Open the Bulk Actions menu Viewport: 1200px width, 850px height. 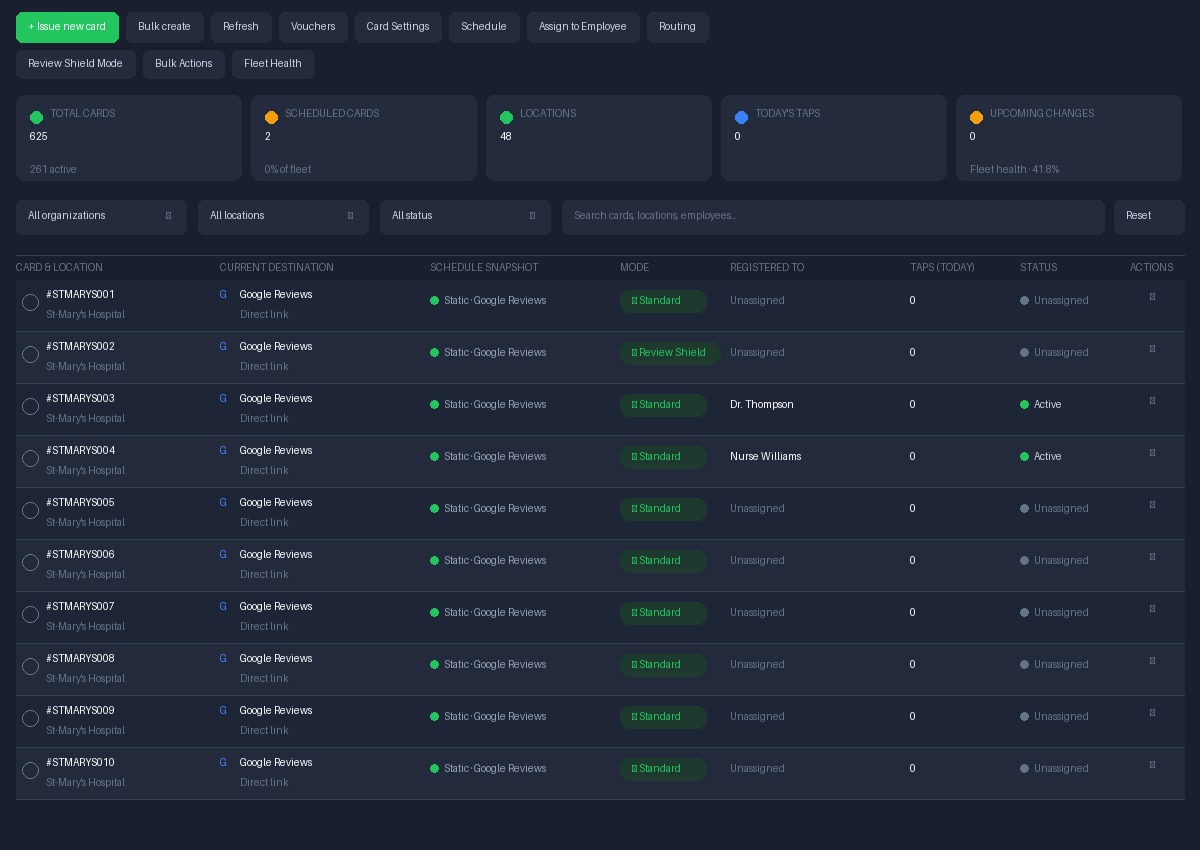pyautogui.click(x=184, y=64)
